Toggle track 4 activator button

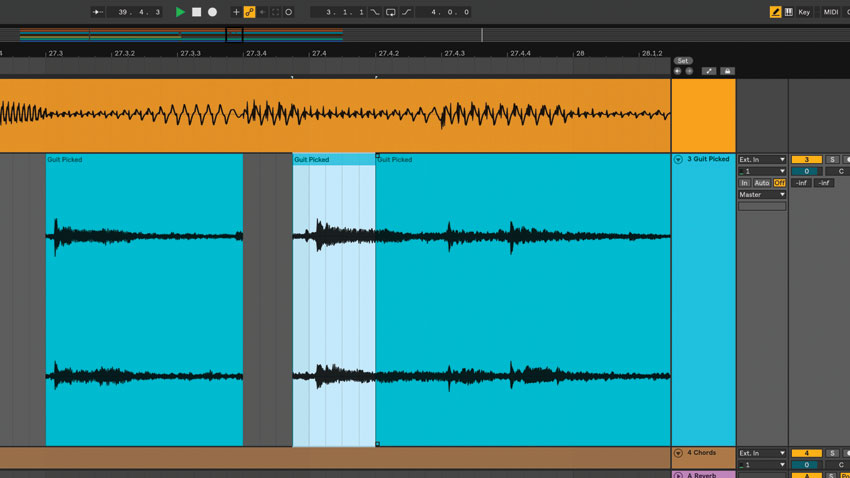click(806, 453)
